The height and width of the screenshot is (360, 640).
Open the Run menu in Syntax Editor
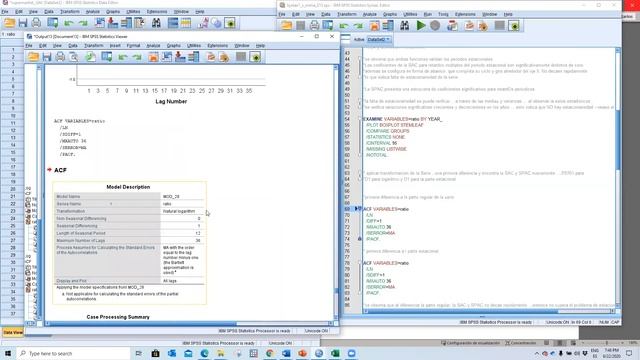427,14
